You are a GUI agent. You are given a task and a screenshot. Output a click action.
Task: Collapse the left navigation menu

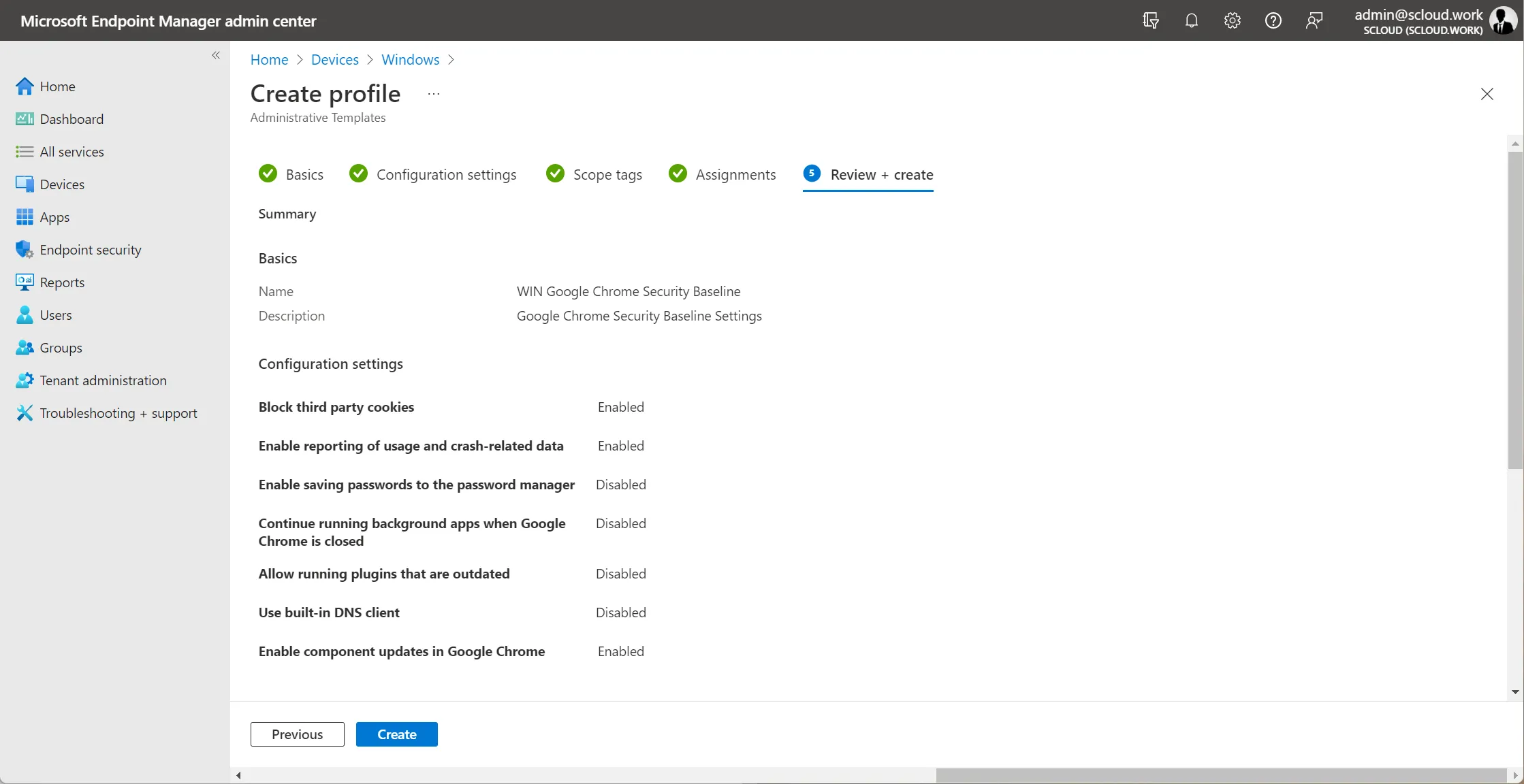(216, 55)
